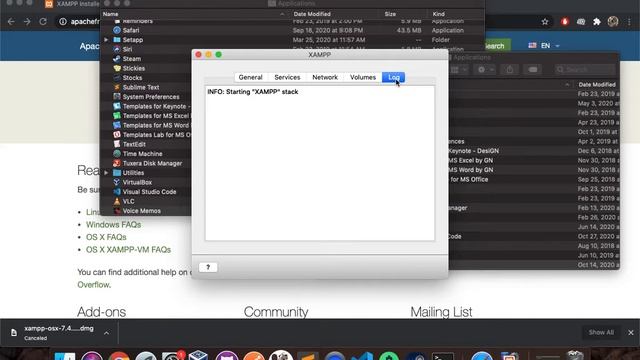
Task: Click browser back arrow button
Action: [11, 22]
